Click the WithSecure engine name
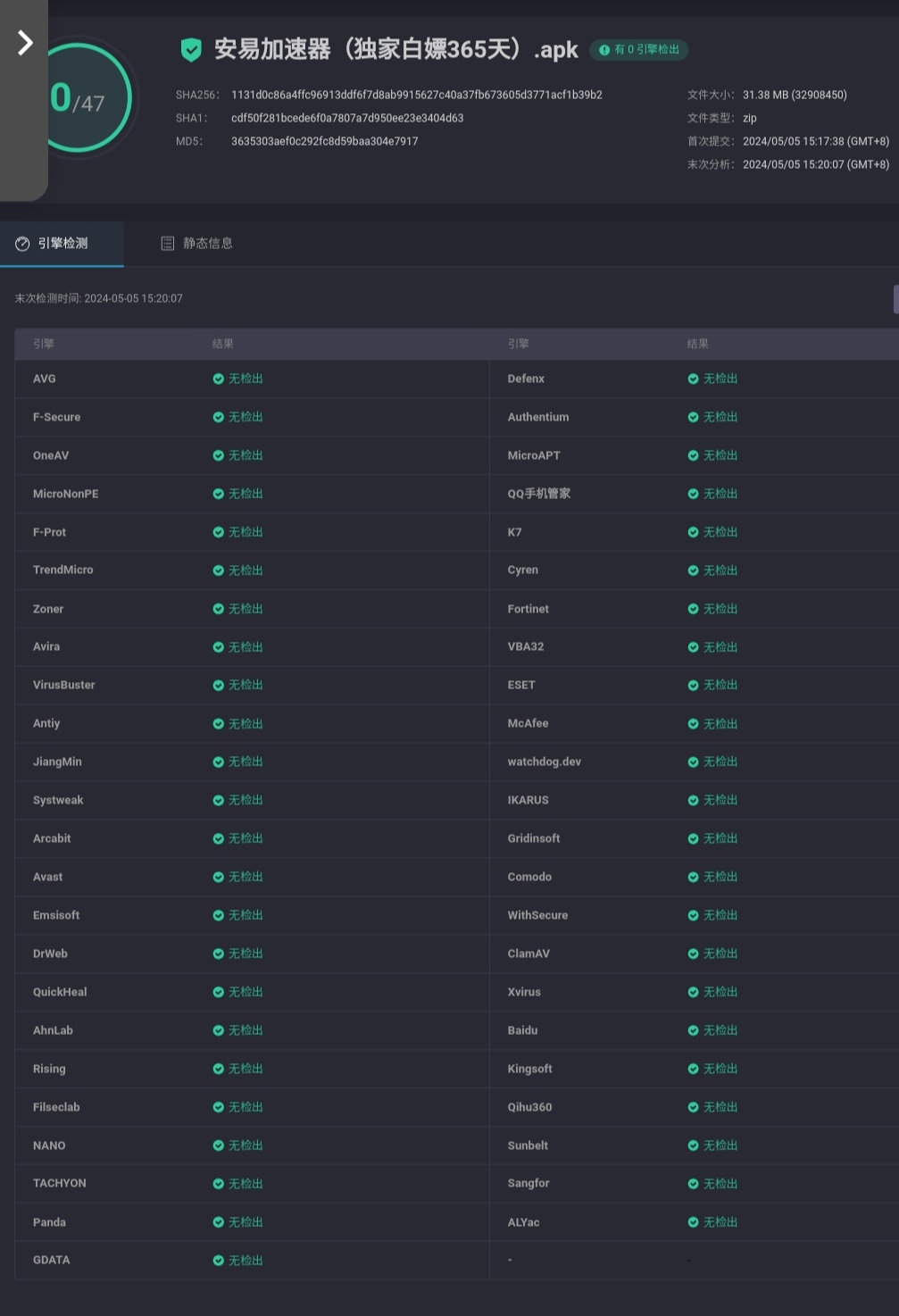 pyautogui.click(x=537, y=915)
